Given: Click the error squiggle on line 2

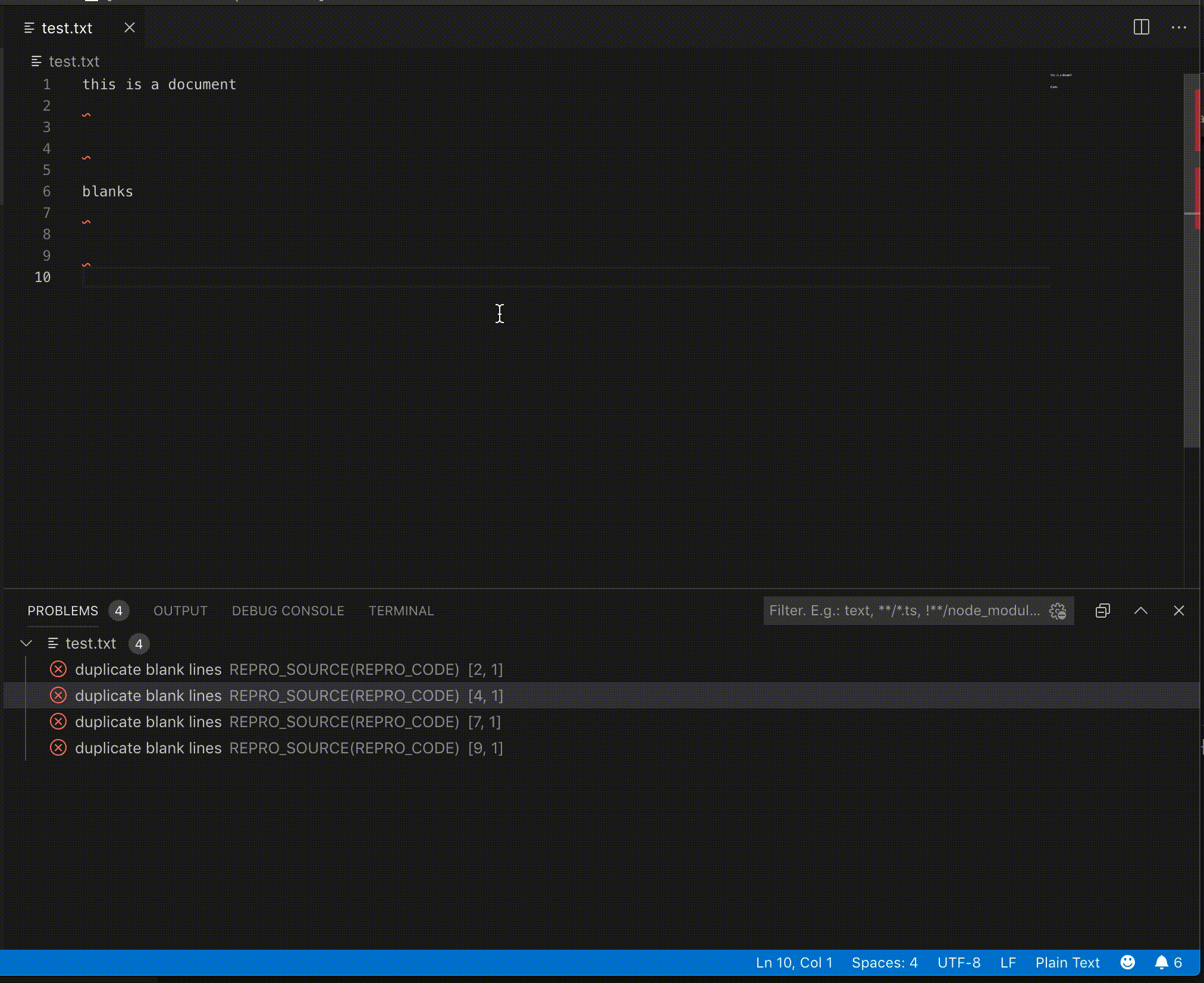Looking at the screenshot, I should (86, 115).
